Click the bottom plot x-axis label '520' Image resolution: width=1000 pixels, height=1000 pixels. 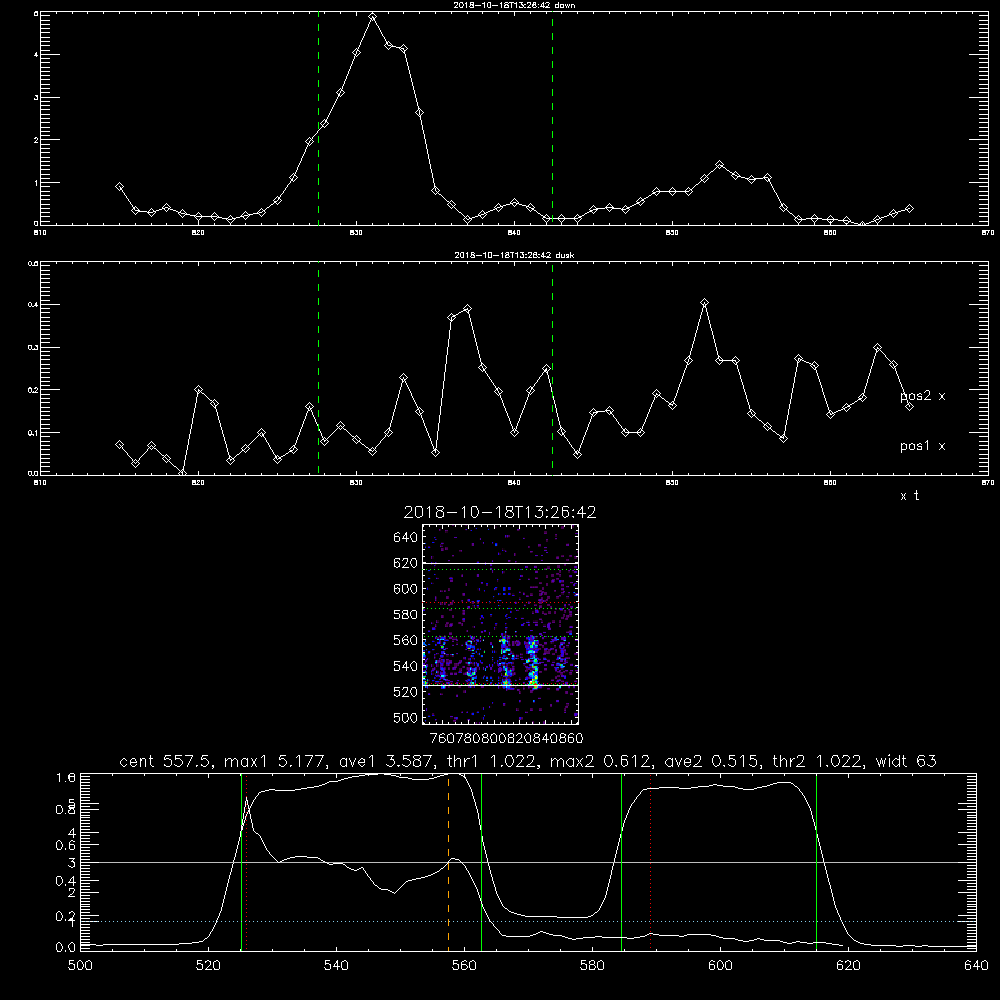(x=208, y=966)
